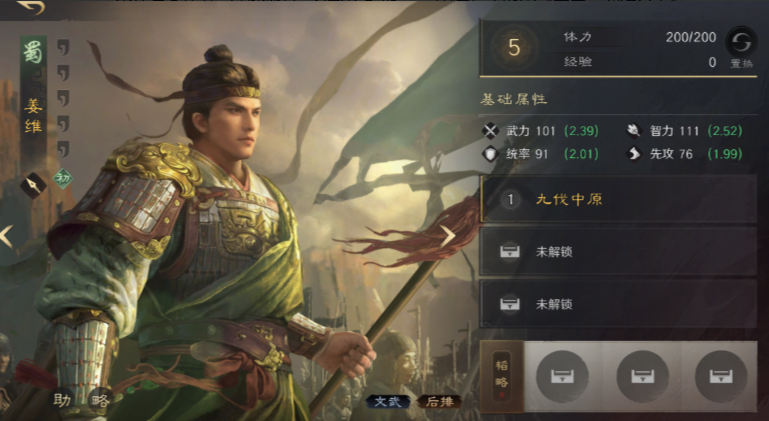Show next general with right chevron
769x421 pixels.
click(448, 236)
